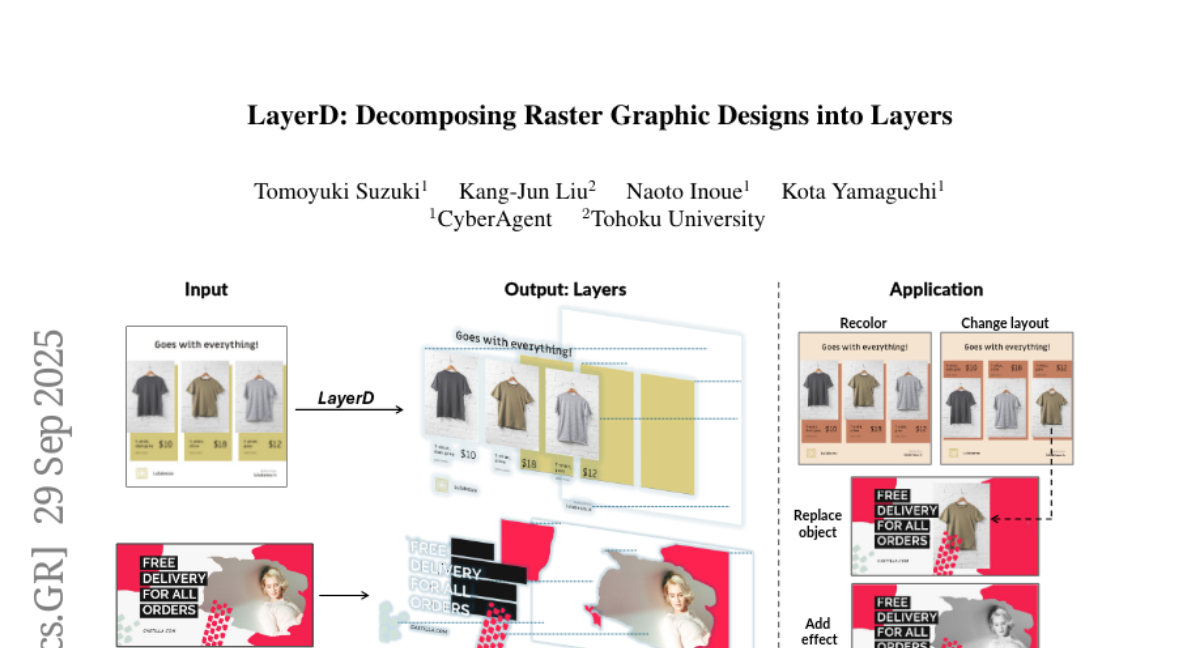Click the arrow labeled LayerD

[349, 409]
